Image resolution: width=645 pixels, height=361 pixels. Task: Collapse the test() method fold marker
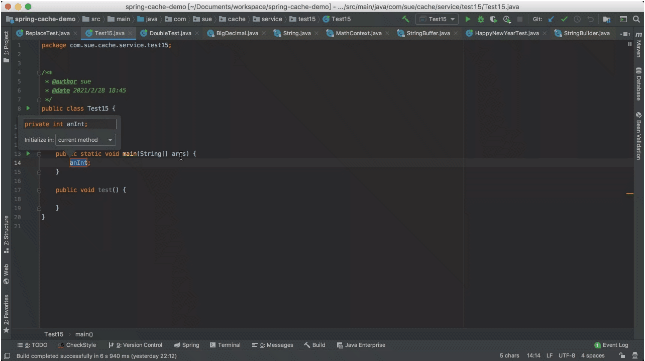[39, 190]
